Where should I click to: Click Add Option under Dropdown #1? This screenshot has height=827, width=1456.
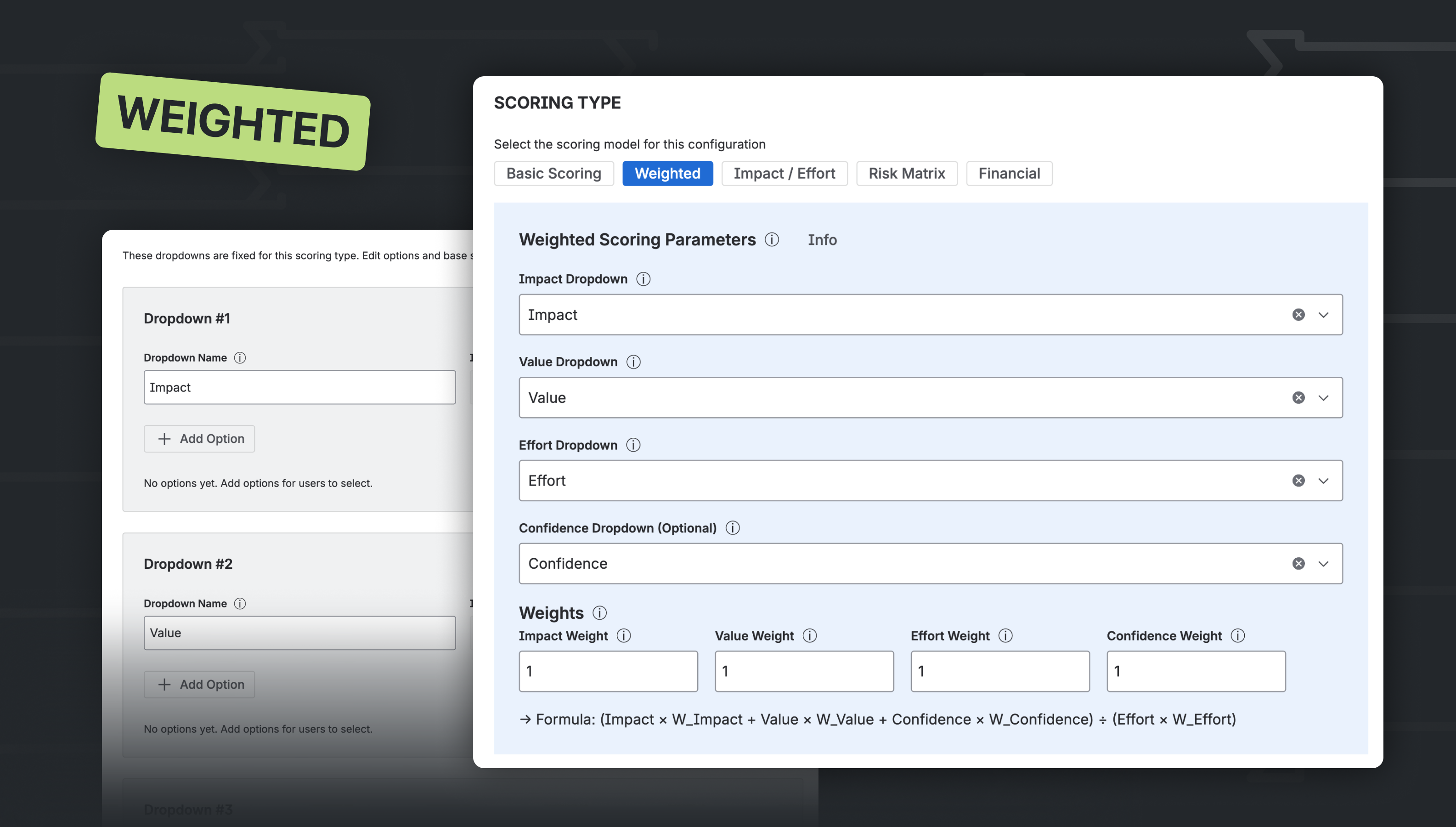199,438
